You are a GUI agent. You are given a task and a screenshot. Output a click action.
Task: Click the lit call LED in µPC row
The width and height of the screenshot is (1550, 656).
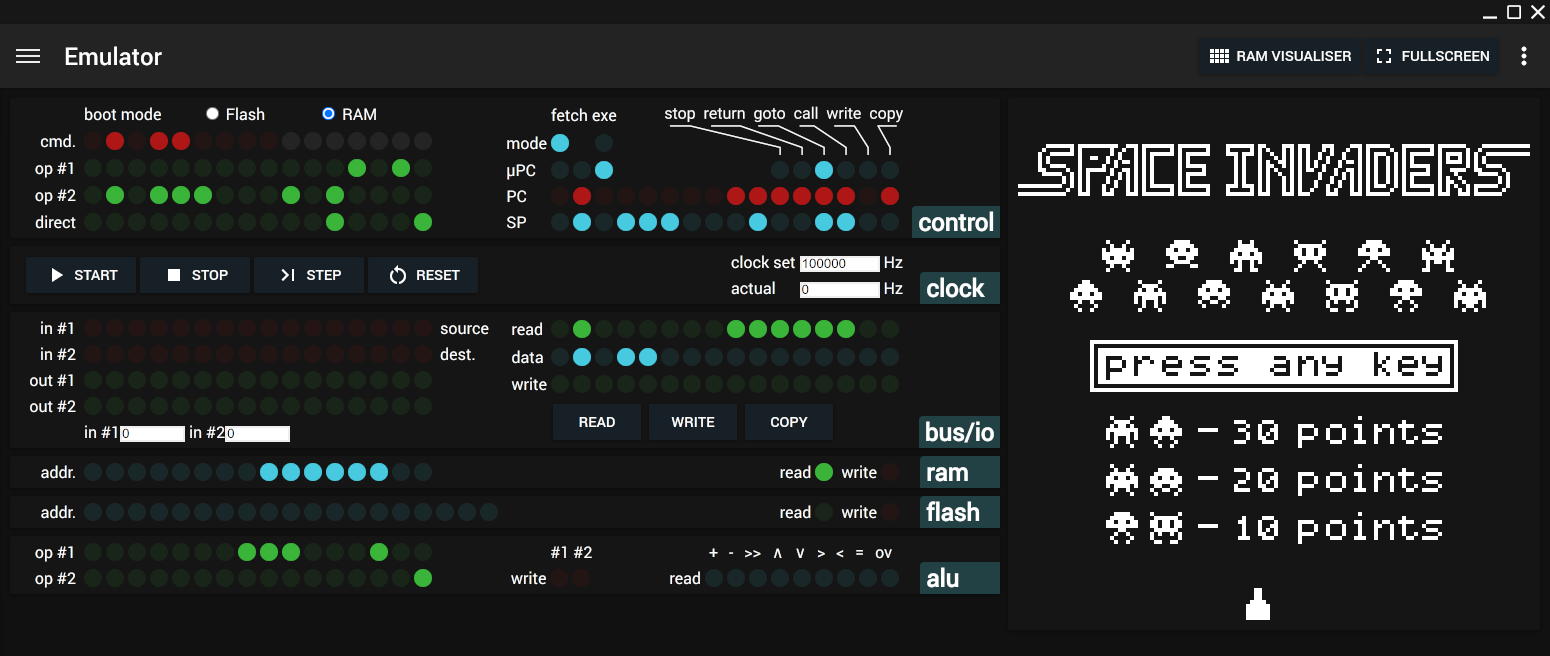pyautogui.click(x=824, y=170)
